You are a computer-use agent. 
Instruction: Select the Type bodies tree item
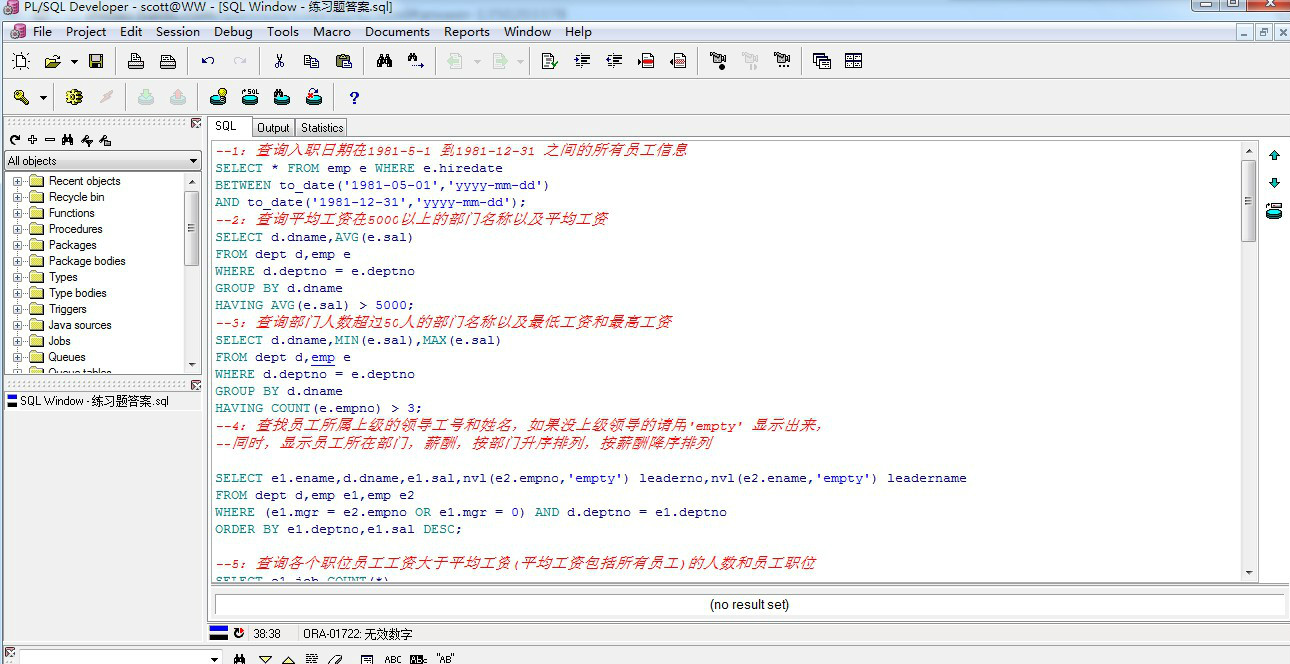77,293
